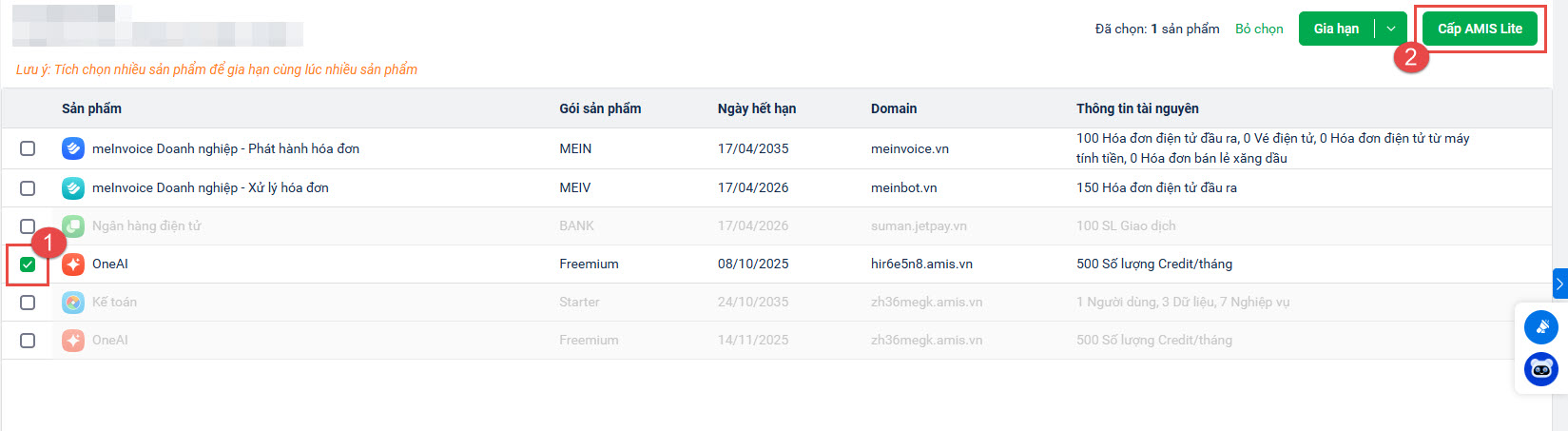The width and height of the screenshot is (1568, 431).
Task: Tick the checkbox for meInvoice Phát hành hóa đơn
Action: tap(28, 148)
